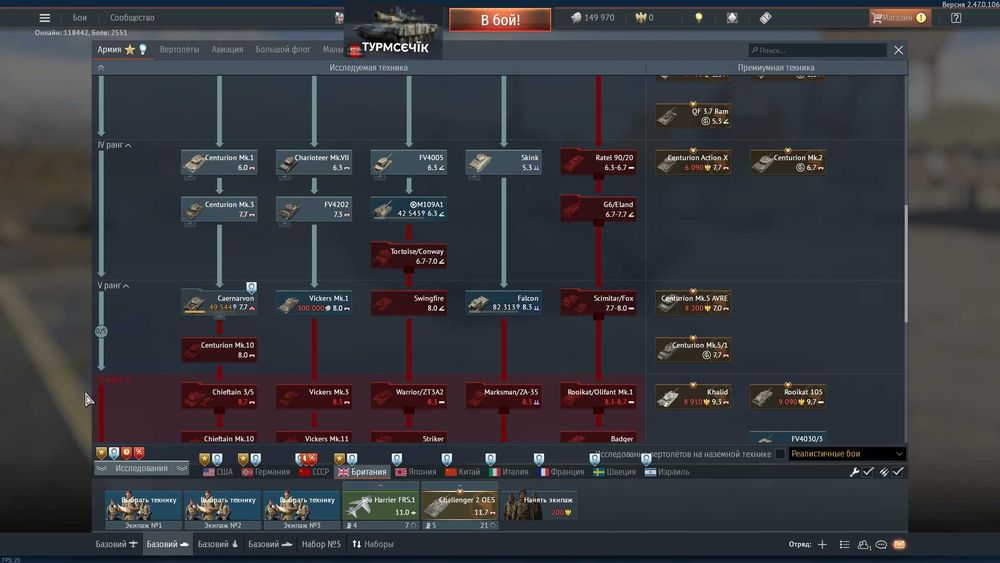
Task: Click the Golden Eagles balance
Action: [645, 18]
